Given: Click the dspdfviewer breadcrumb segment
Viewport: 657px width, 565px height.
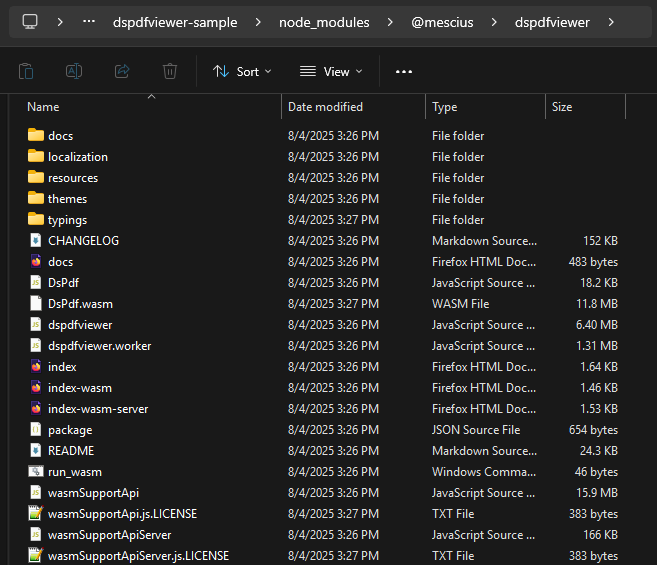Looking at the screenshot, I should pos(552,22).
